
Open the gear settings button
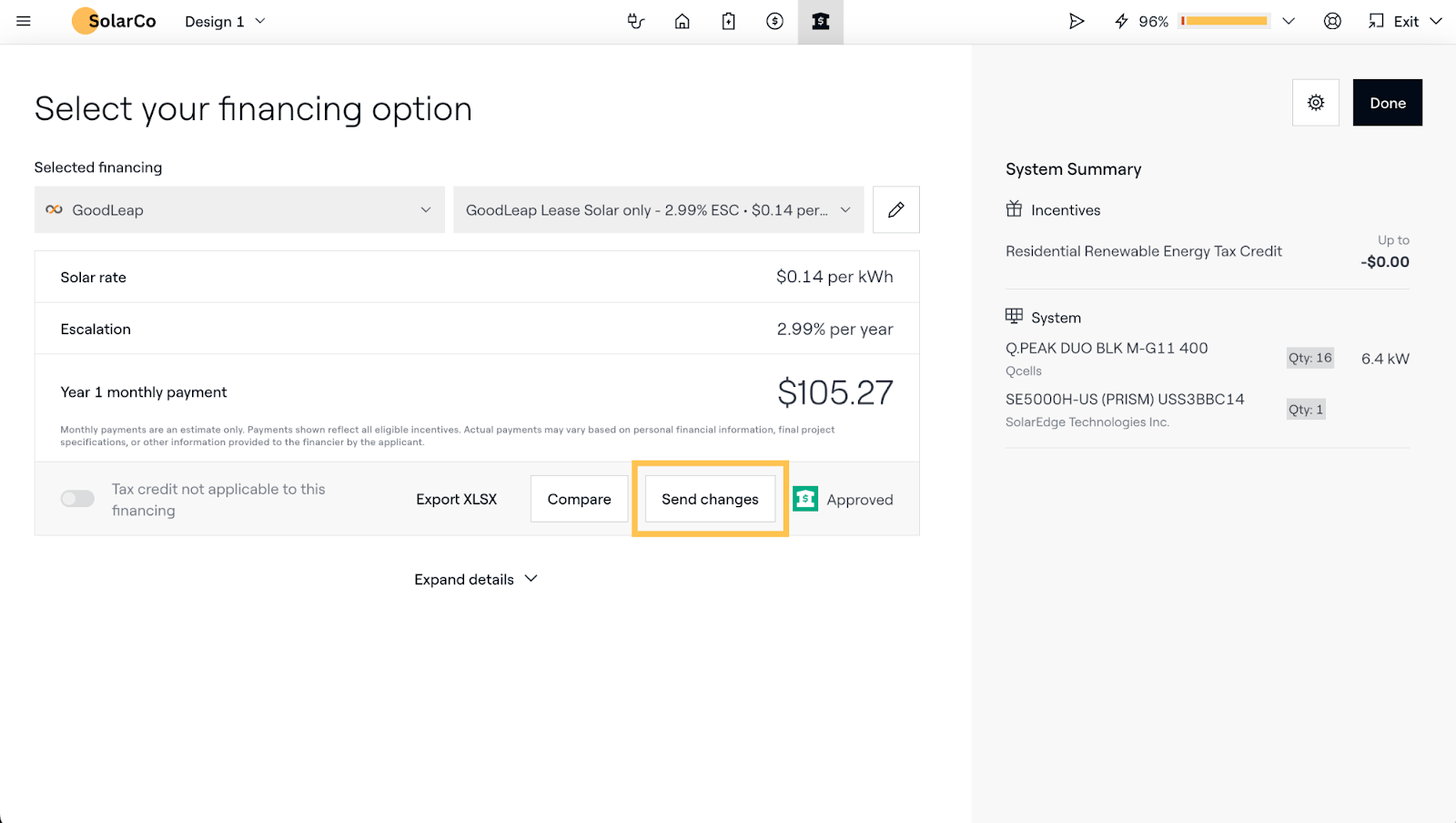pyautogui.click(x=1315, y=103)
